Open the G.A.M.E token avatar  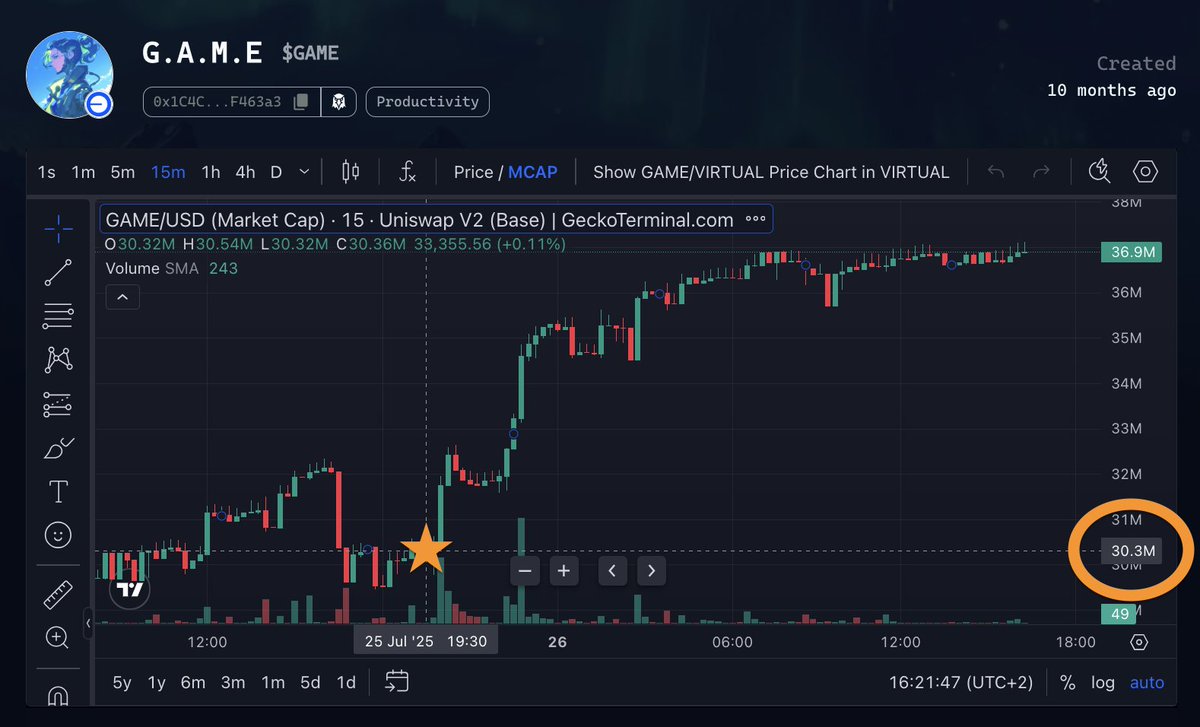69,75
